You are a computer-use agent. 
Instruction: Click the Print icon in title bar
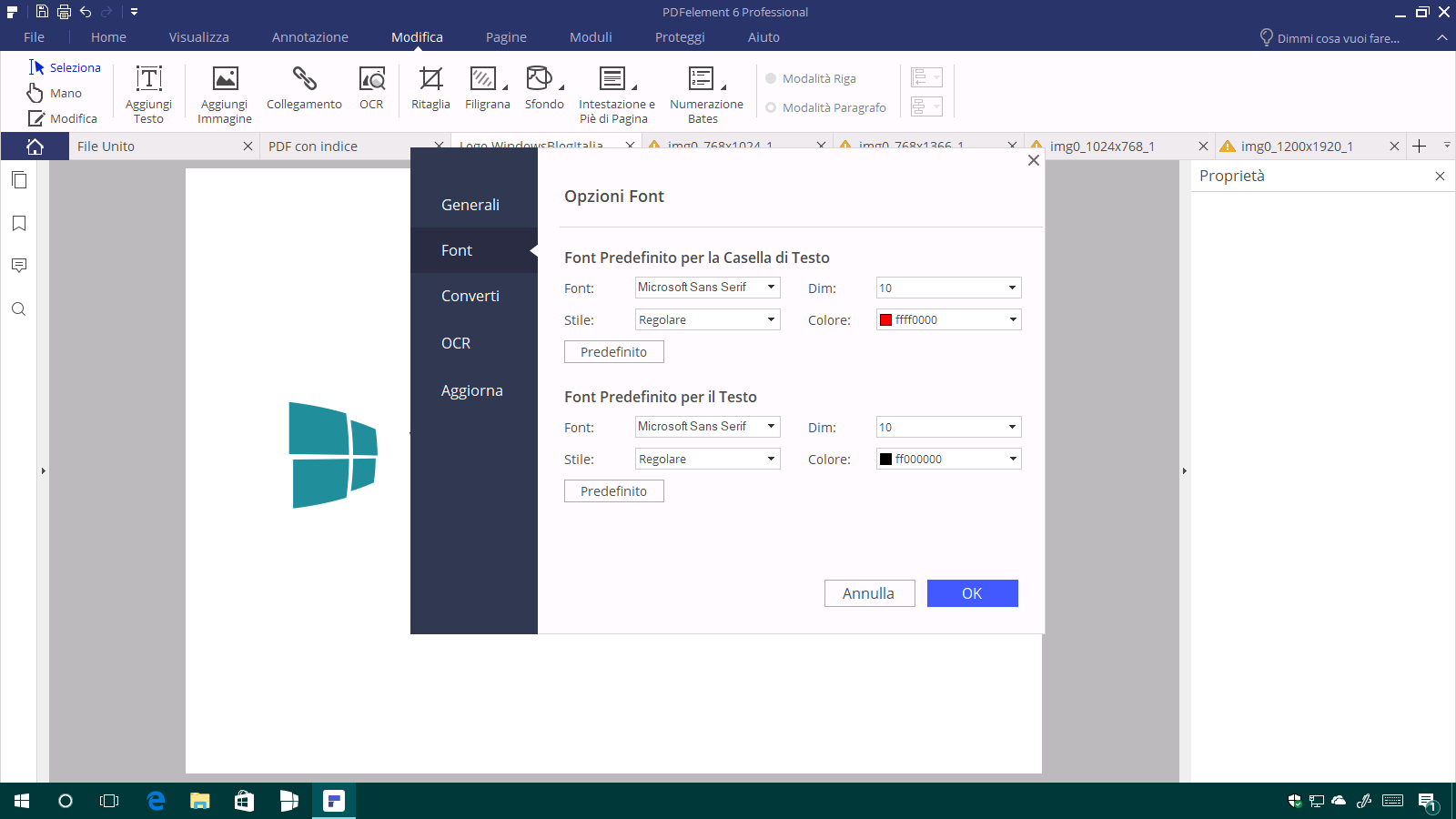64,12
